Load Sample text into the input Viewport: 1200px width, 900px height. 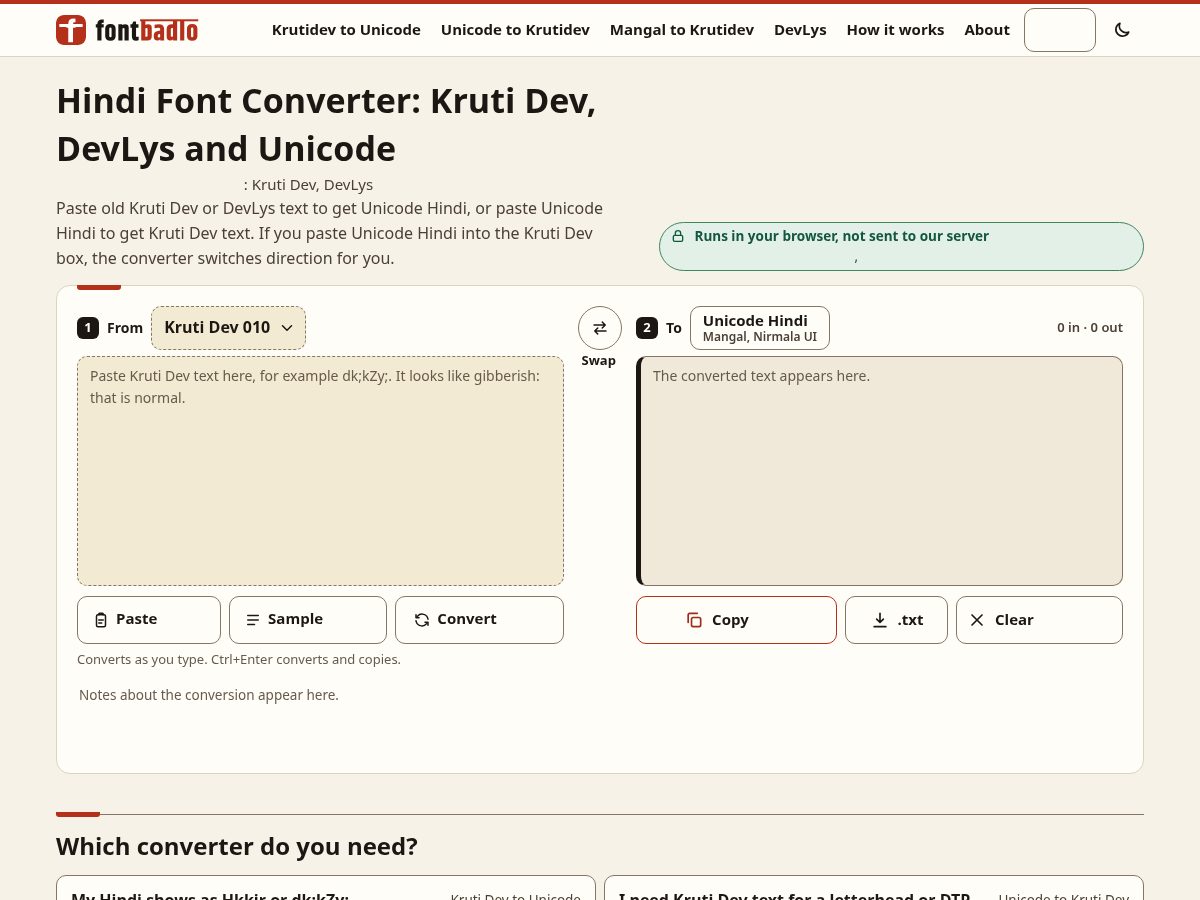click(308, 620)
